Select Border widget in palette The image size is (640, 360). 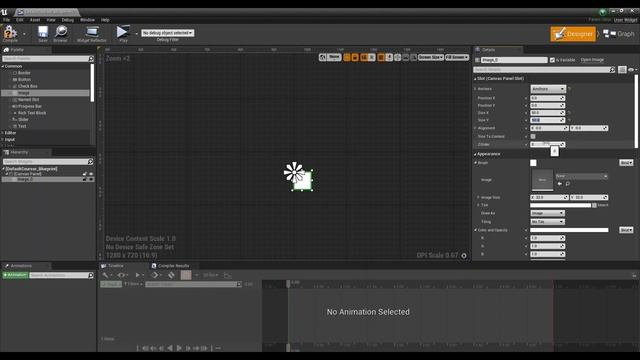[24, 73]
